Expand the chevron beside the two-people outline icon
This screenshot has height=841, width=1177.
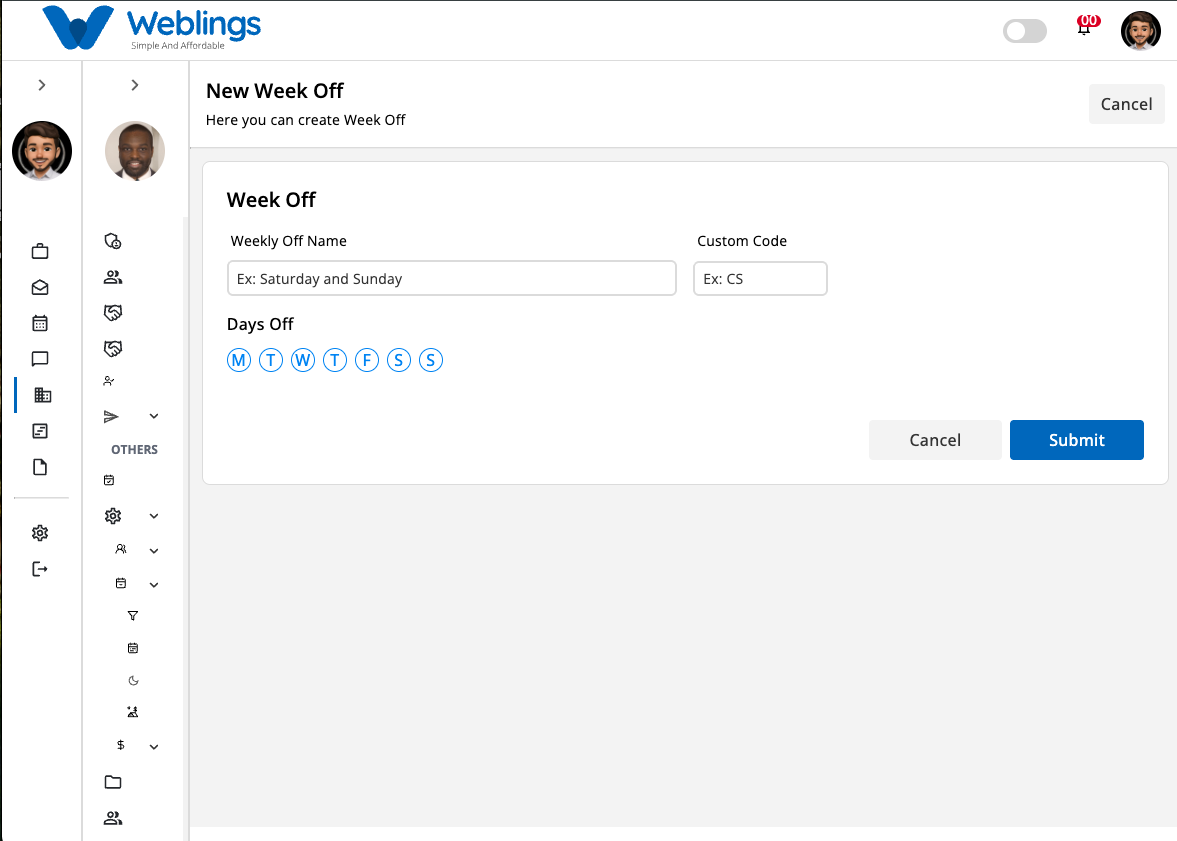[x=154, y=550]
